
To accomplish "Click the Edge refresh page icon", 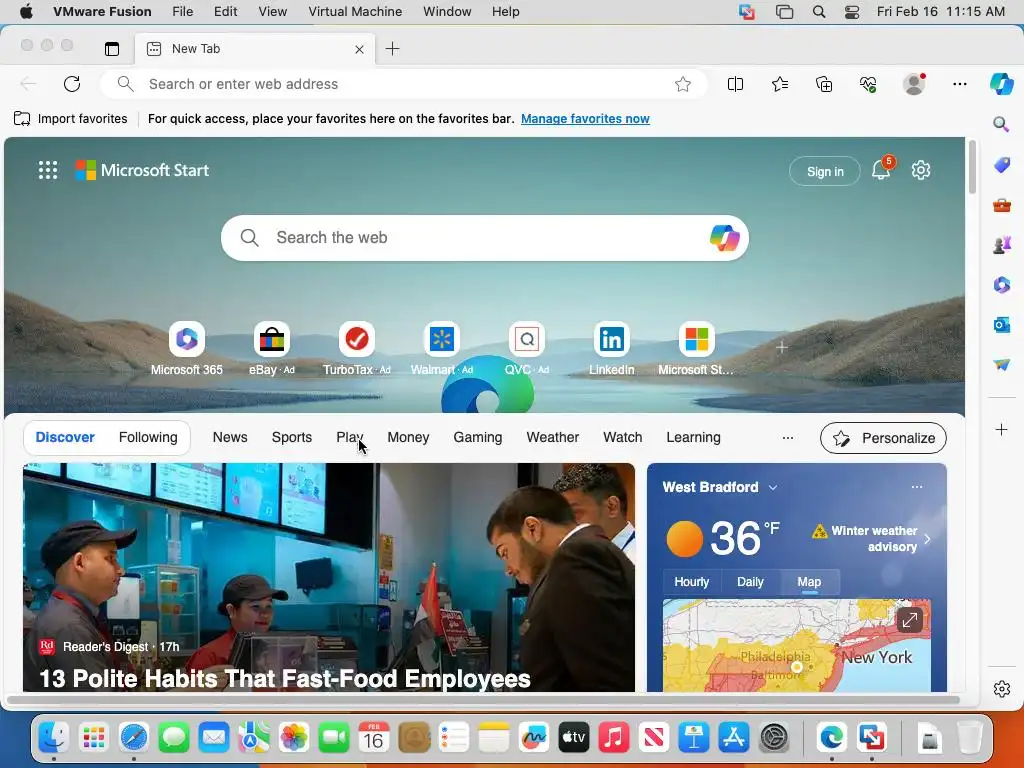I will [x=72, y=84].
